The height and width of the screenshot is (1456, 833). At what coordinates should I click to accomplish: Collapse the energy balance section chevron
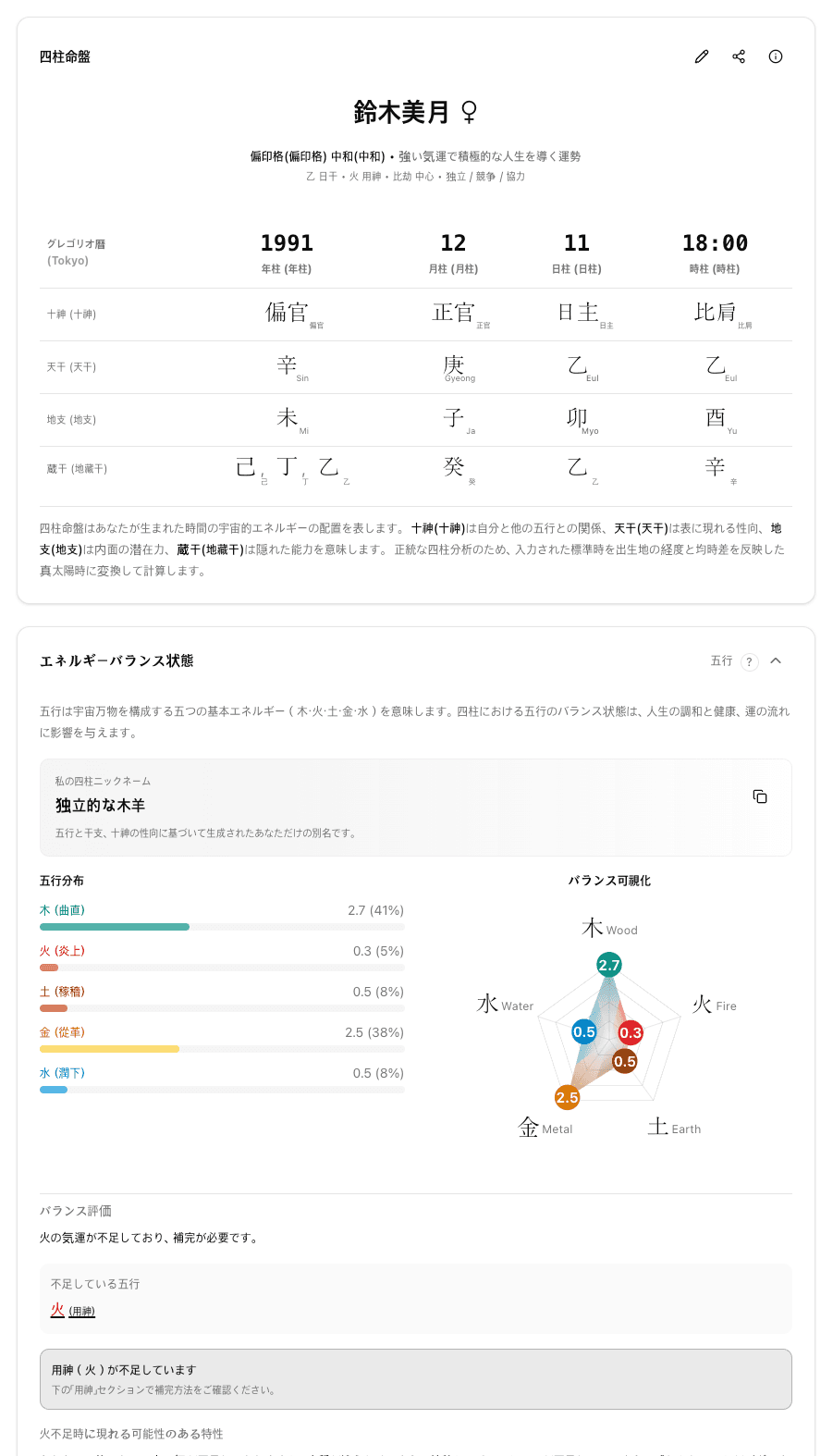(776, 660)
